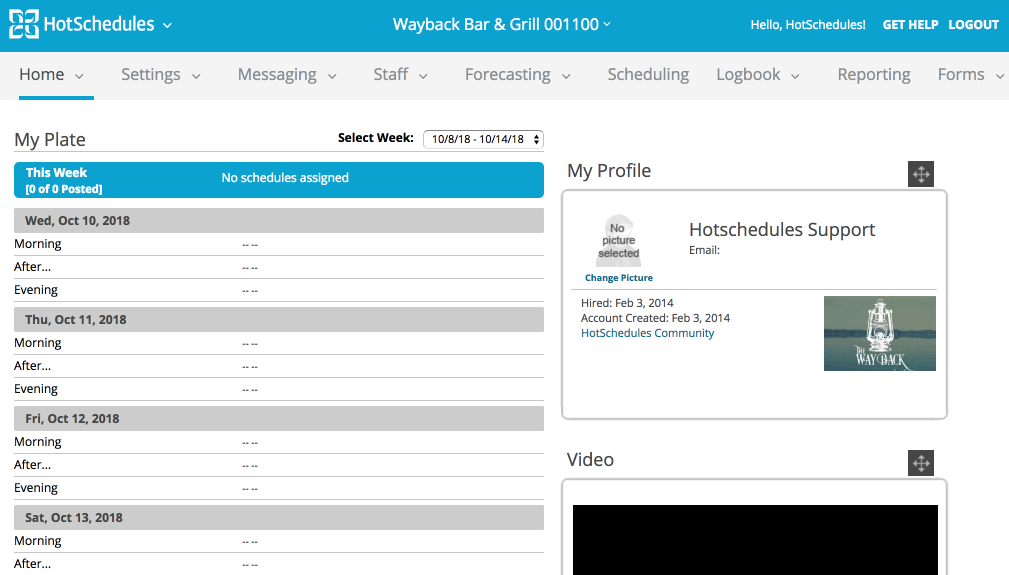1009x575 pixels.
Task: Expand the HotSchedules brand dropdown arrow
Action: (x=167, y=26)
